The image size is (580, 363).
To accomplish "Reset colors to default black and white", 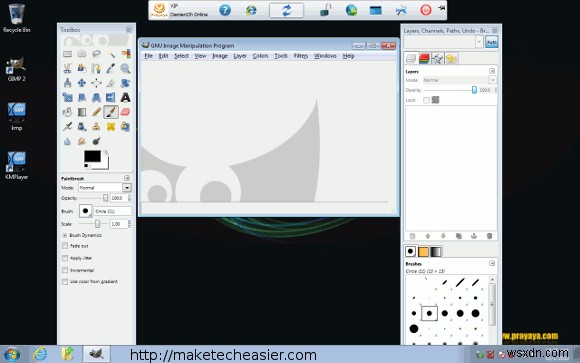I will tap(87, 167).
